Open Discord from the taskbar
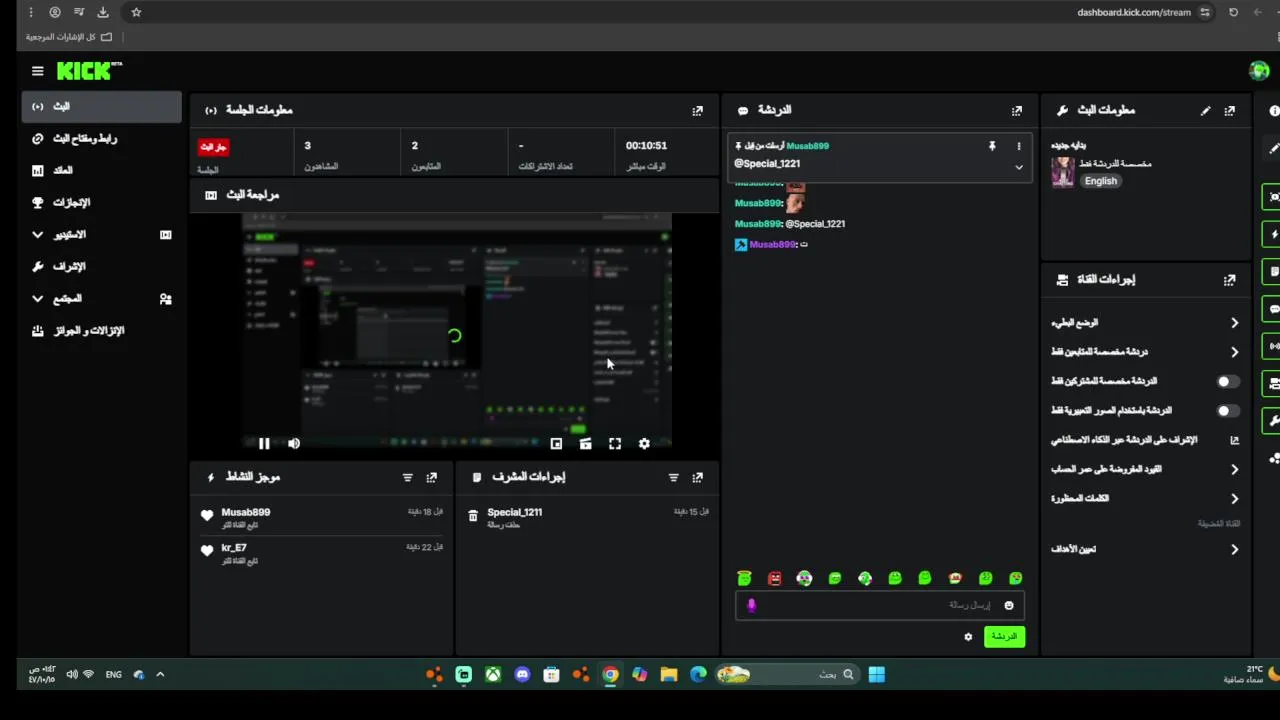 coord(522,675)
